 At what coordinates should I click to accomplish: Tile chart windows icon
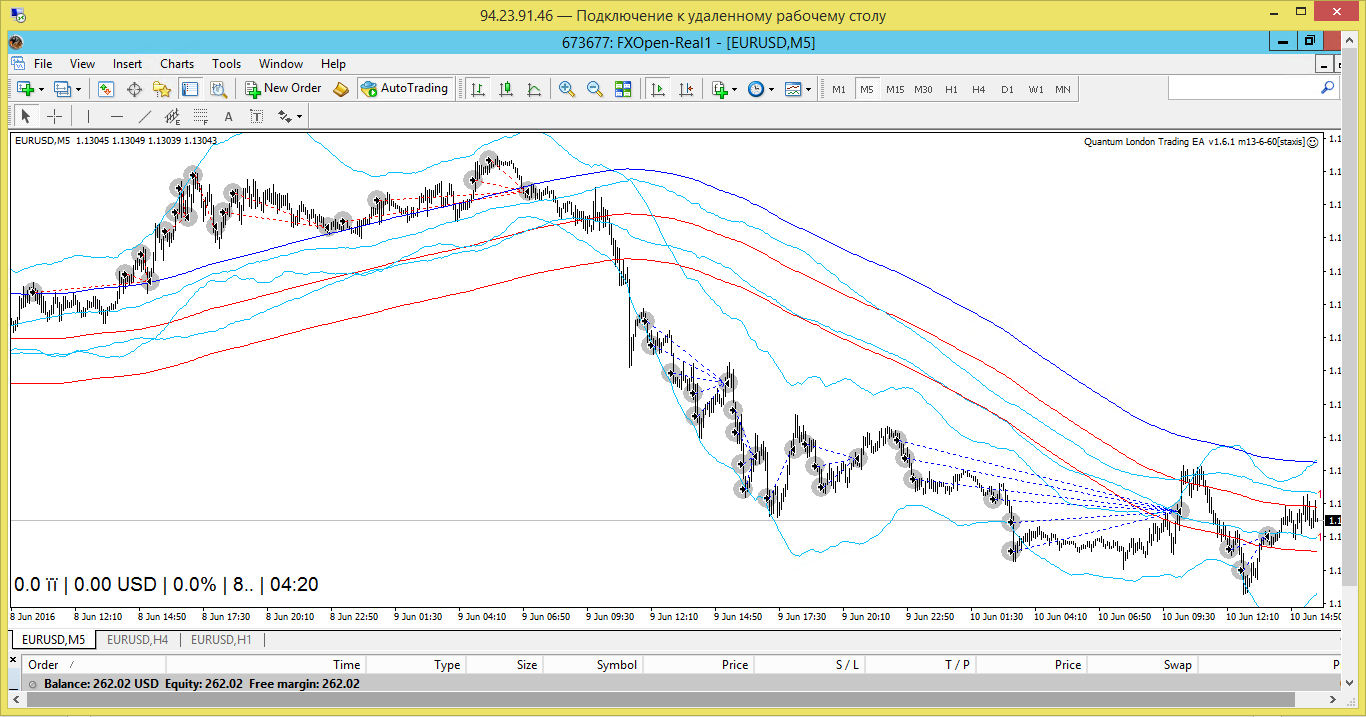point(623,89)
